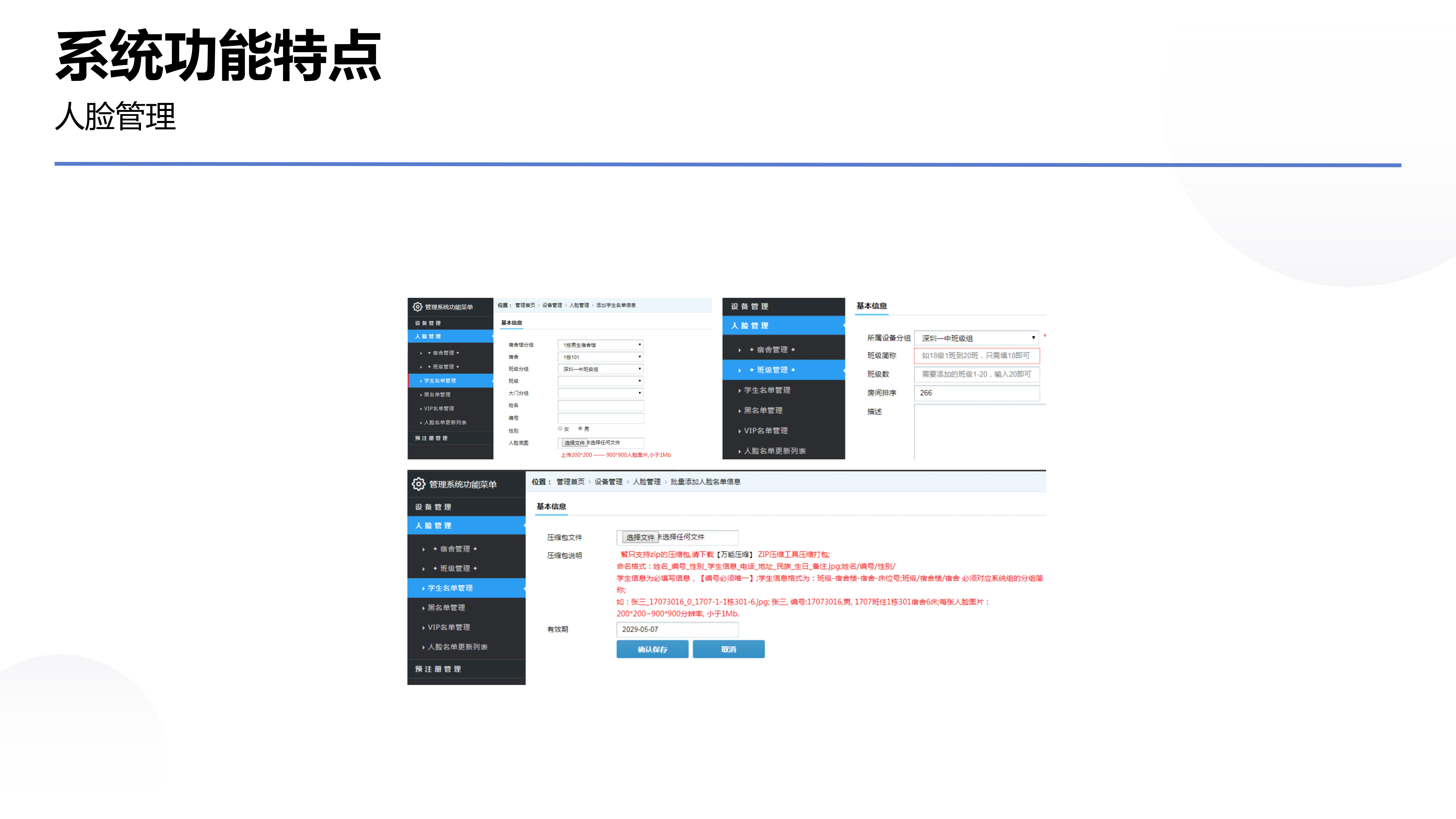This screenshot has width=1456, height=819.
Task: Select 女 radio button for 性别
Action: (560, 428)
